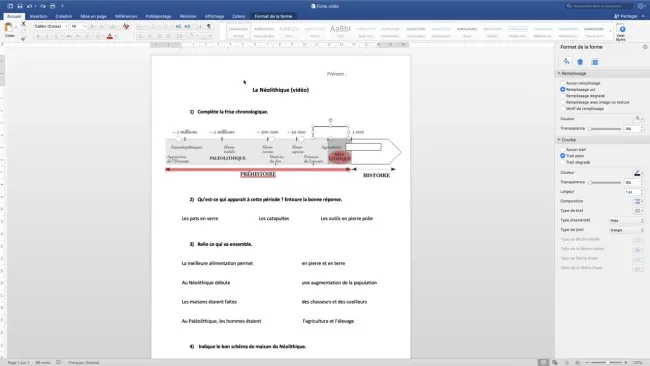Open the Mise en page tab
Screen dimensions: 650x366
point(93,16)
